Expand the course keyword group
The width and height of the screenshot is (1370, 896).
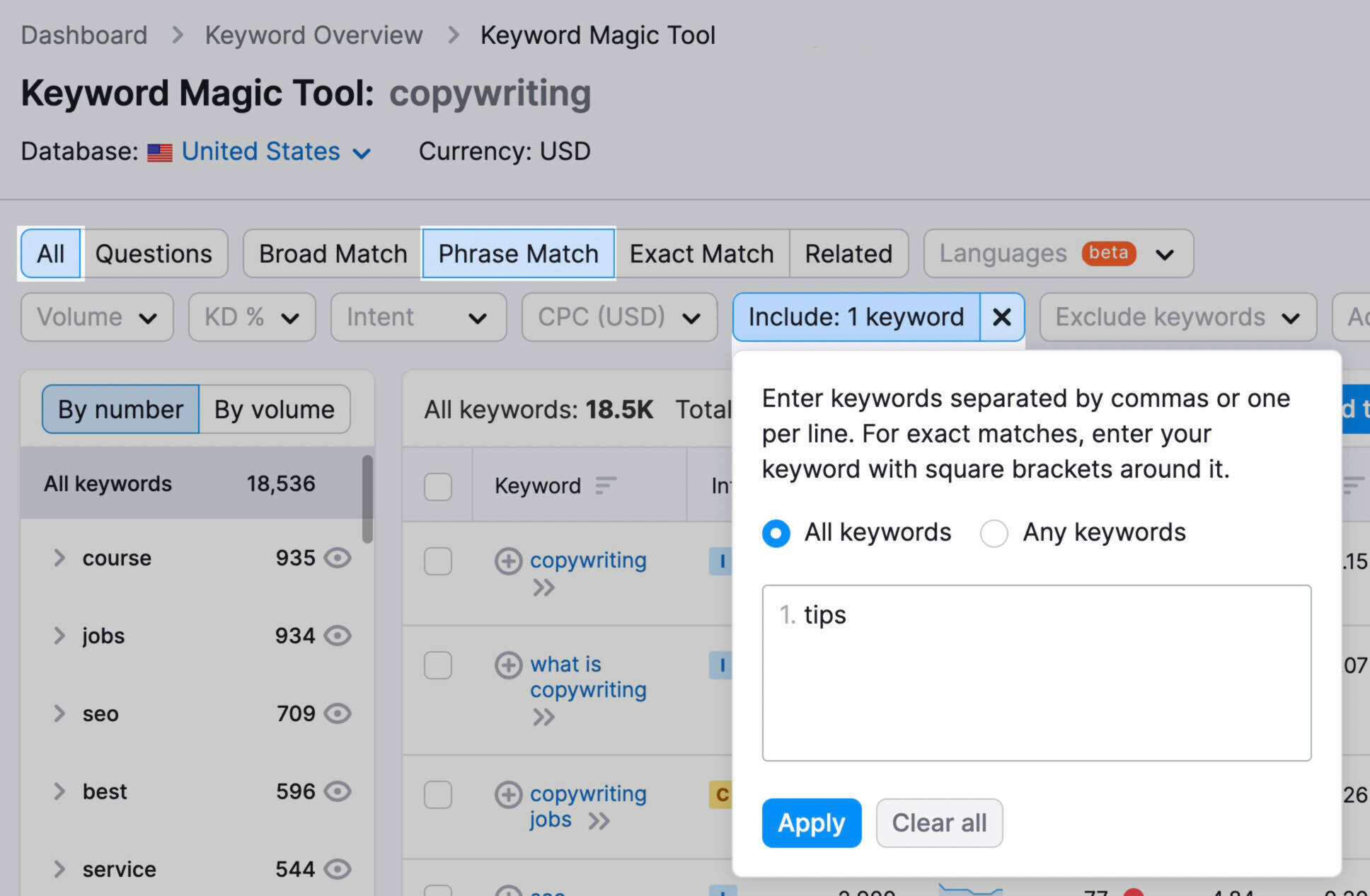[59, 558]
